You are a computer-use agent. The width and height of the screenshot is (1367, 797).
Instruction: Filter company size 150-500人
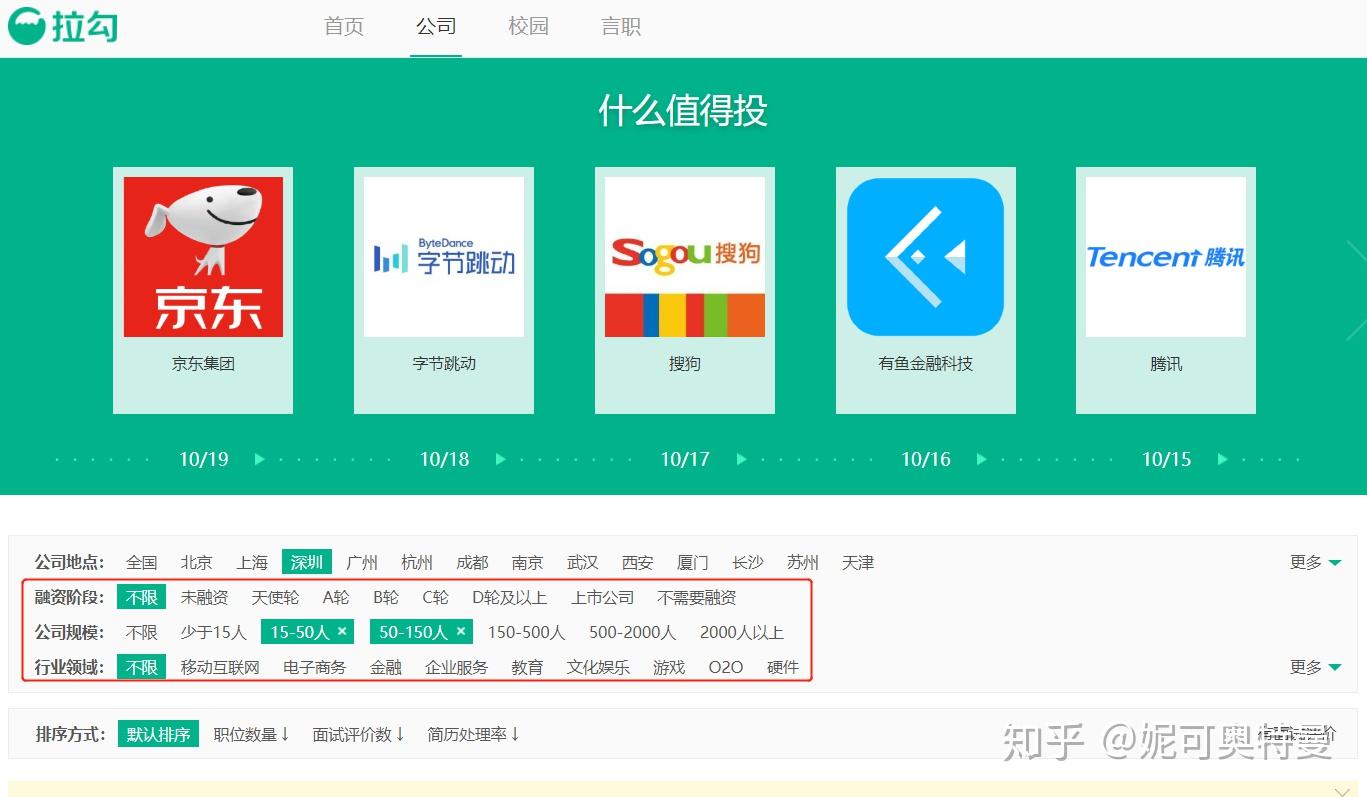point(527,632)
